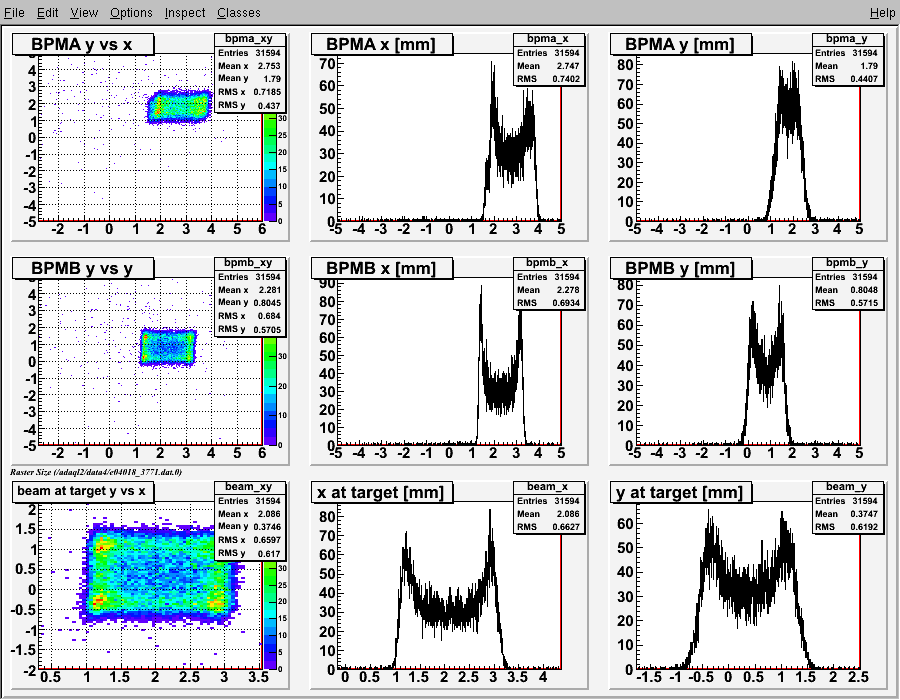900x700 pixels.
Task: Open the Help menu
Action: [882, 13]
